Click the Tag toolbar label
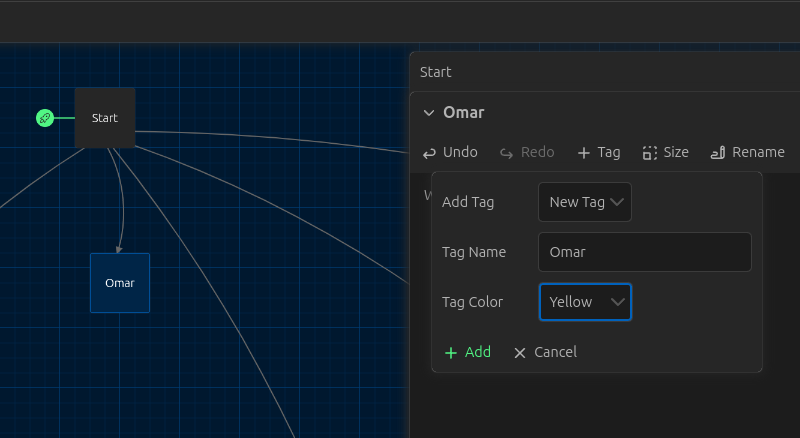The width and height of the screenshot is (800, 438). click(609, 152)
